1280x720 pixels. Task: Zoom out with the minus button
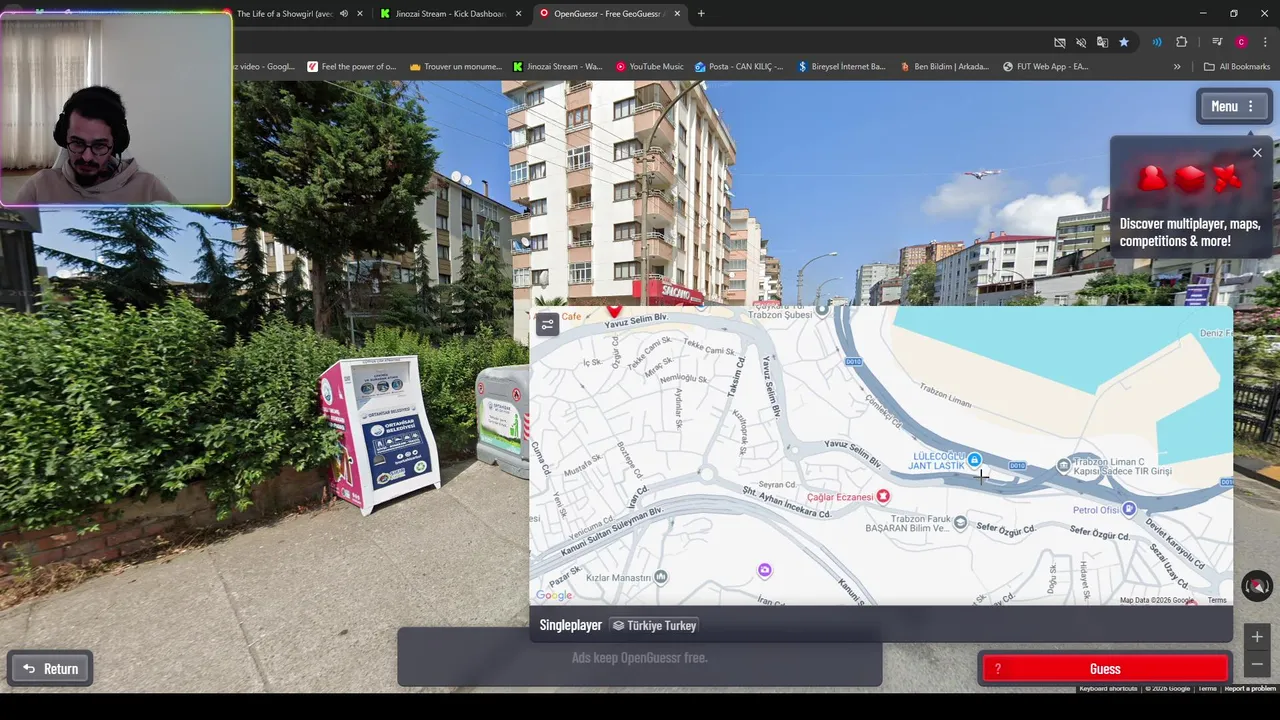1257,664
